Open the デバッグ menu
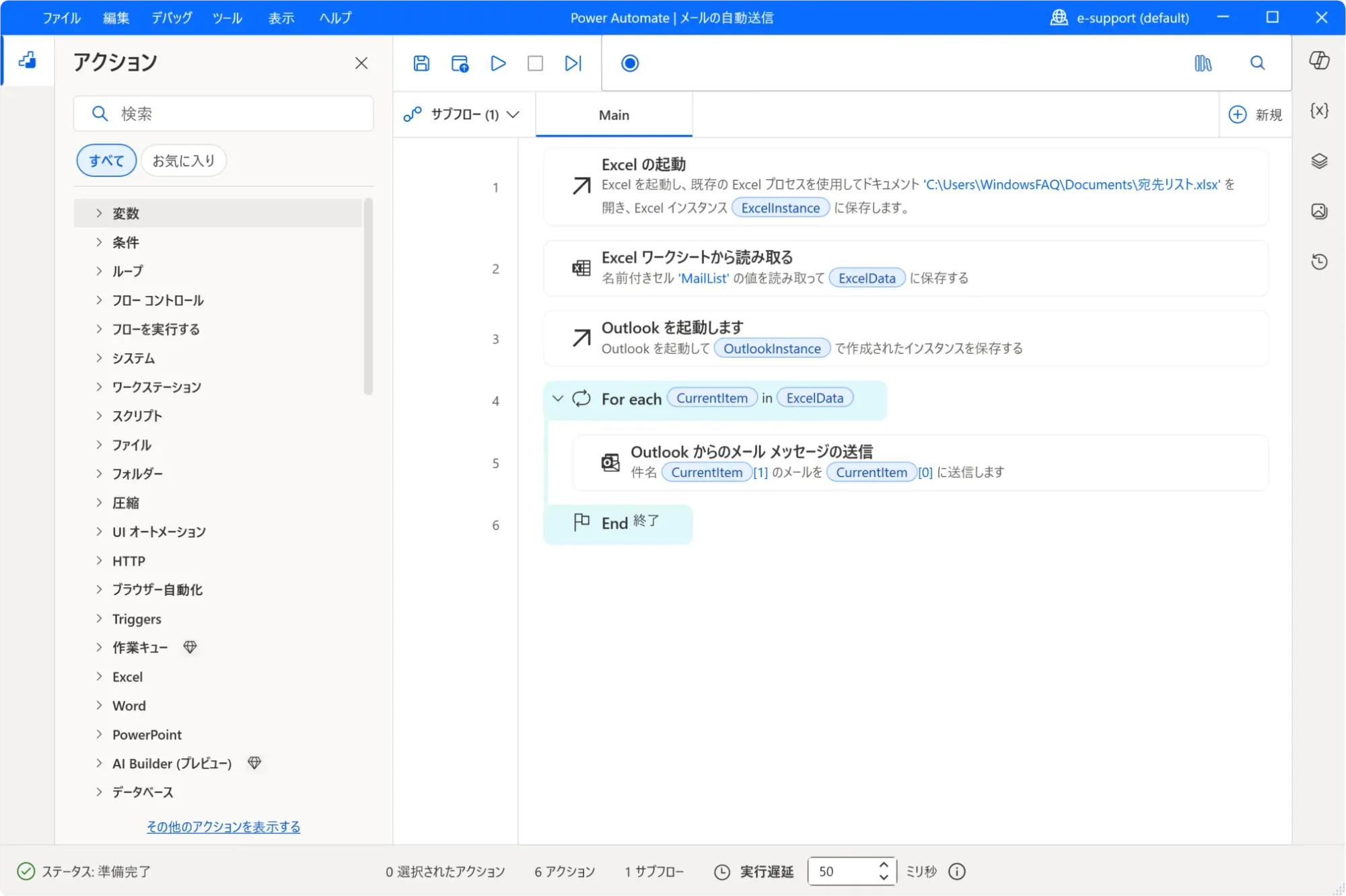1346x896 pixels. (172, 18)
